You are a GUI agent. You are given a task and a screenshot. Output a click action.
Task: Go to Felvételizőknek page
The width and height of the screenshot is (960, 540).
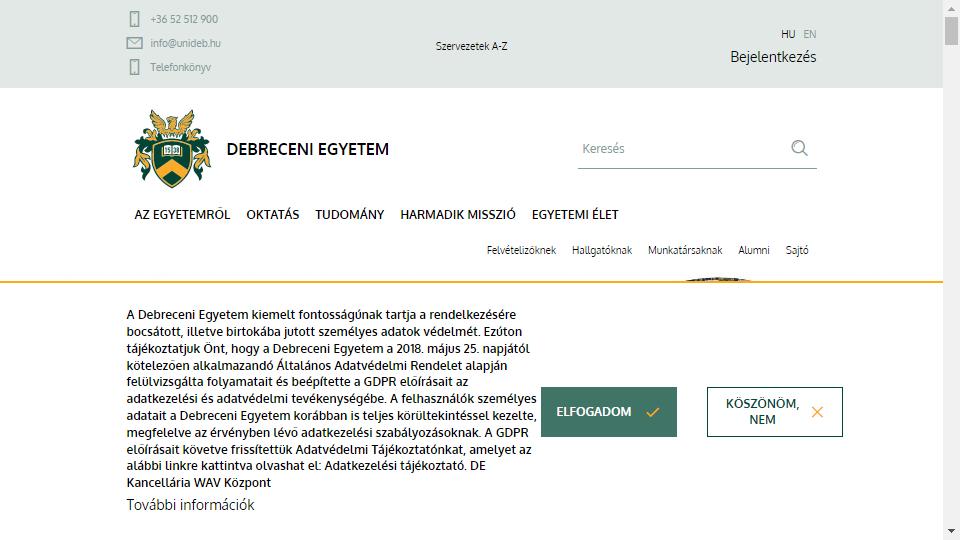coord(521,250)
